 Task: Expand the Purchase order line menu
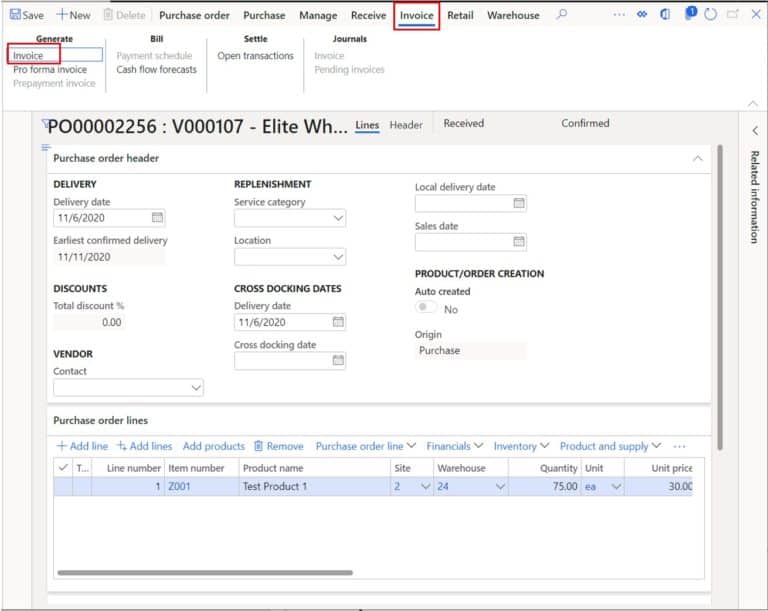coord(366,446)
